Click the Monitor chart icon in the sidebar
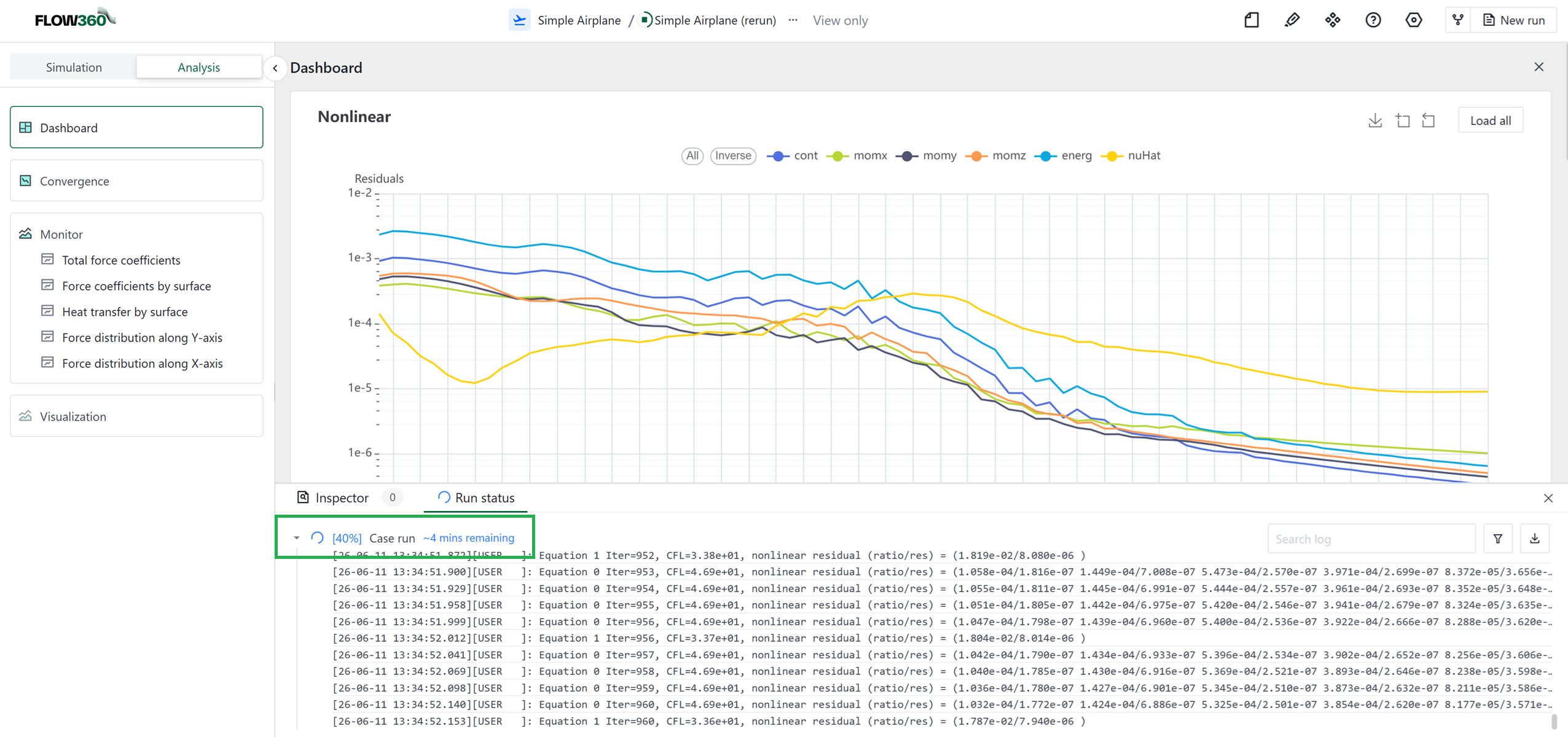 (25, 234)
